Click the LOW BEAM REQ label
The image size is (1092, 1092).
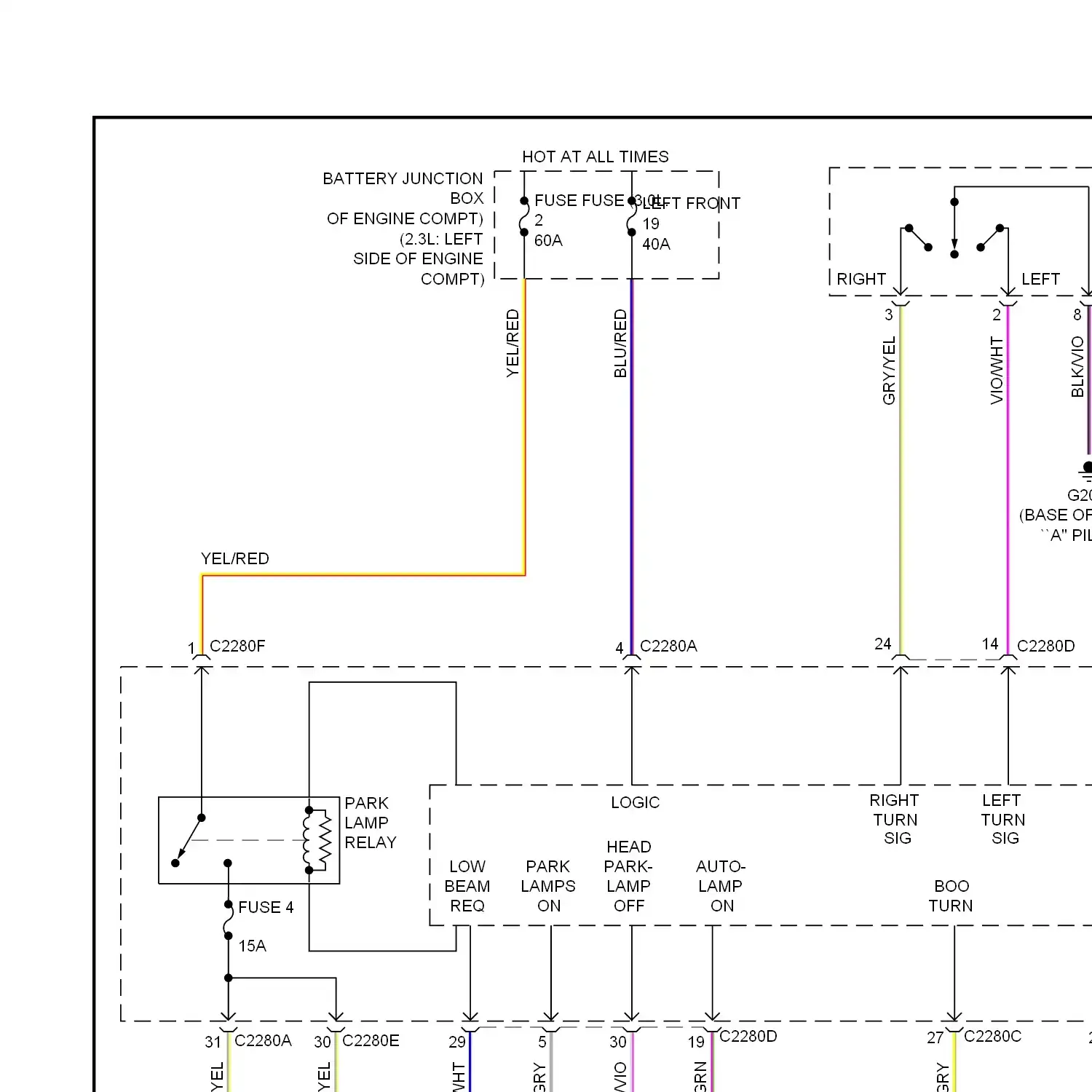coord(467,886)
